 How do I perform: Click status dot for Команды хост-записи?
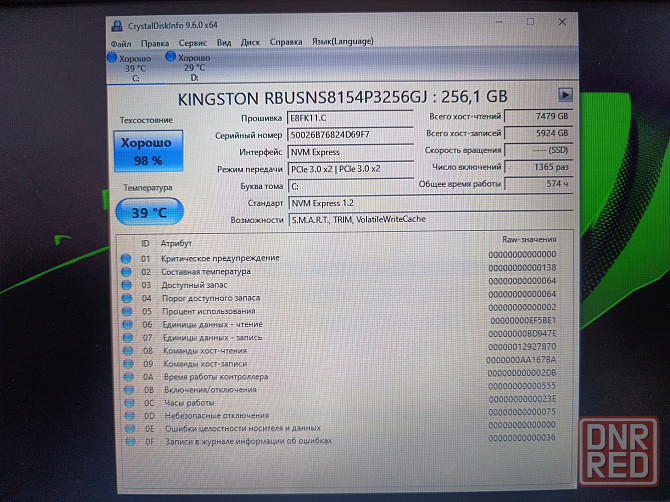click(x=126, y=364)
